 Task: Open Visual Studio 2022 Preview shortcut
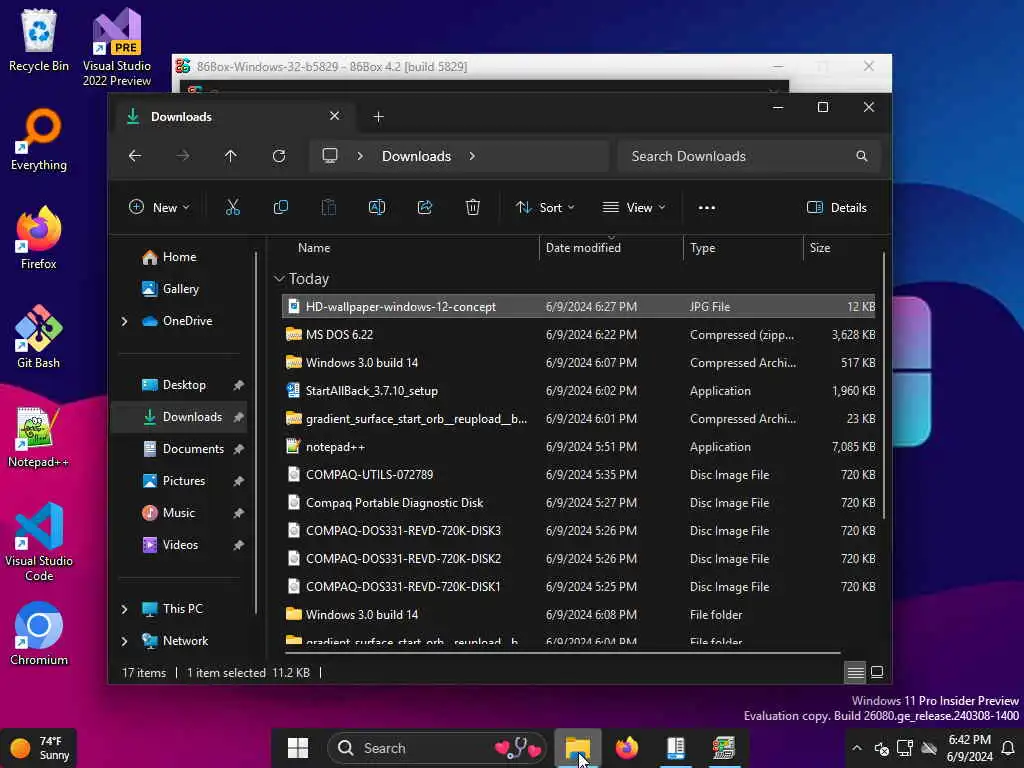[x=117, y=47]
